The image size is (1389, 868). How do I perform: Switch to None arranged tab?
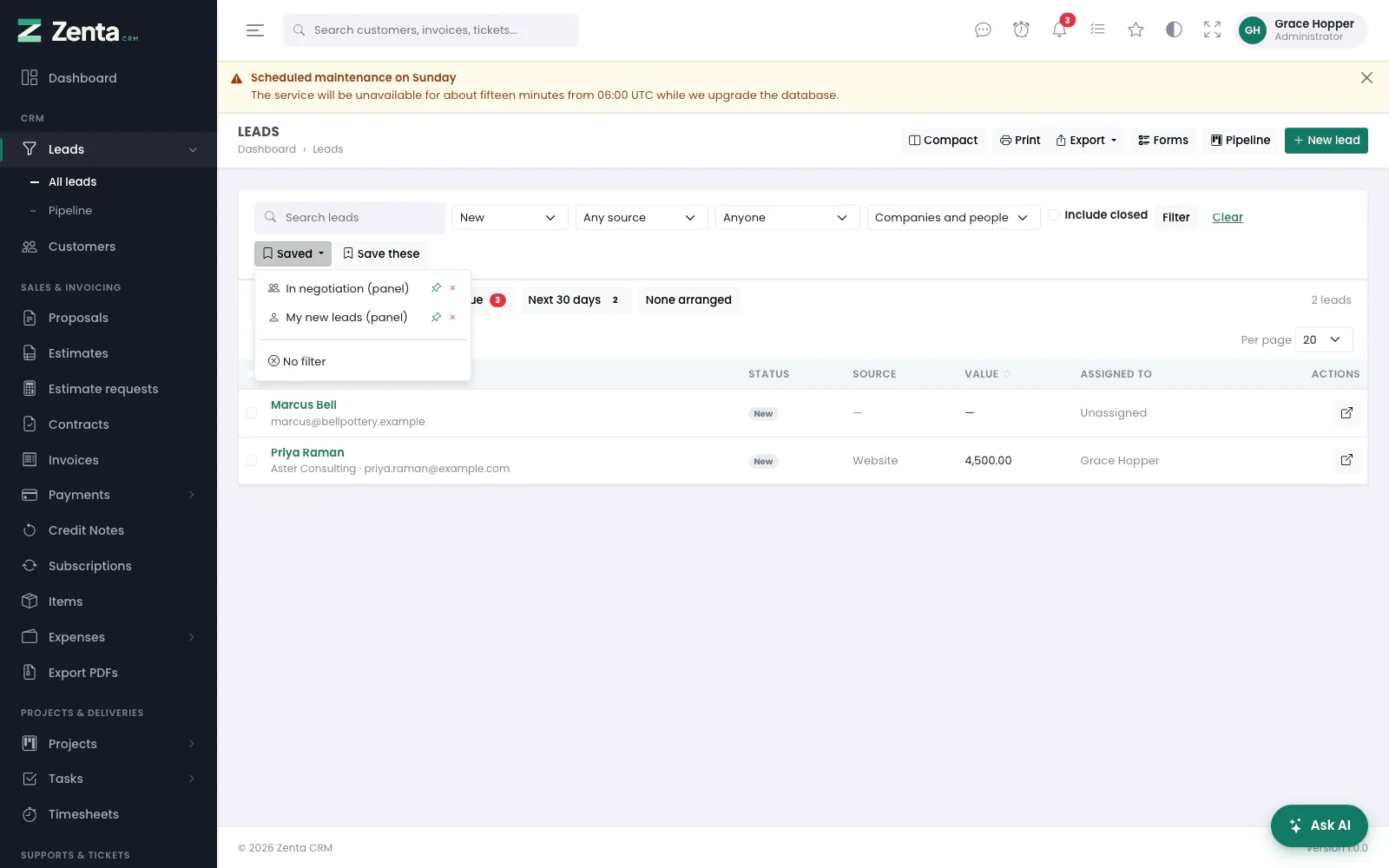688,300
